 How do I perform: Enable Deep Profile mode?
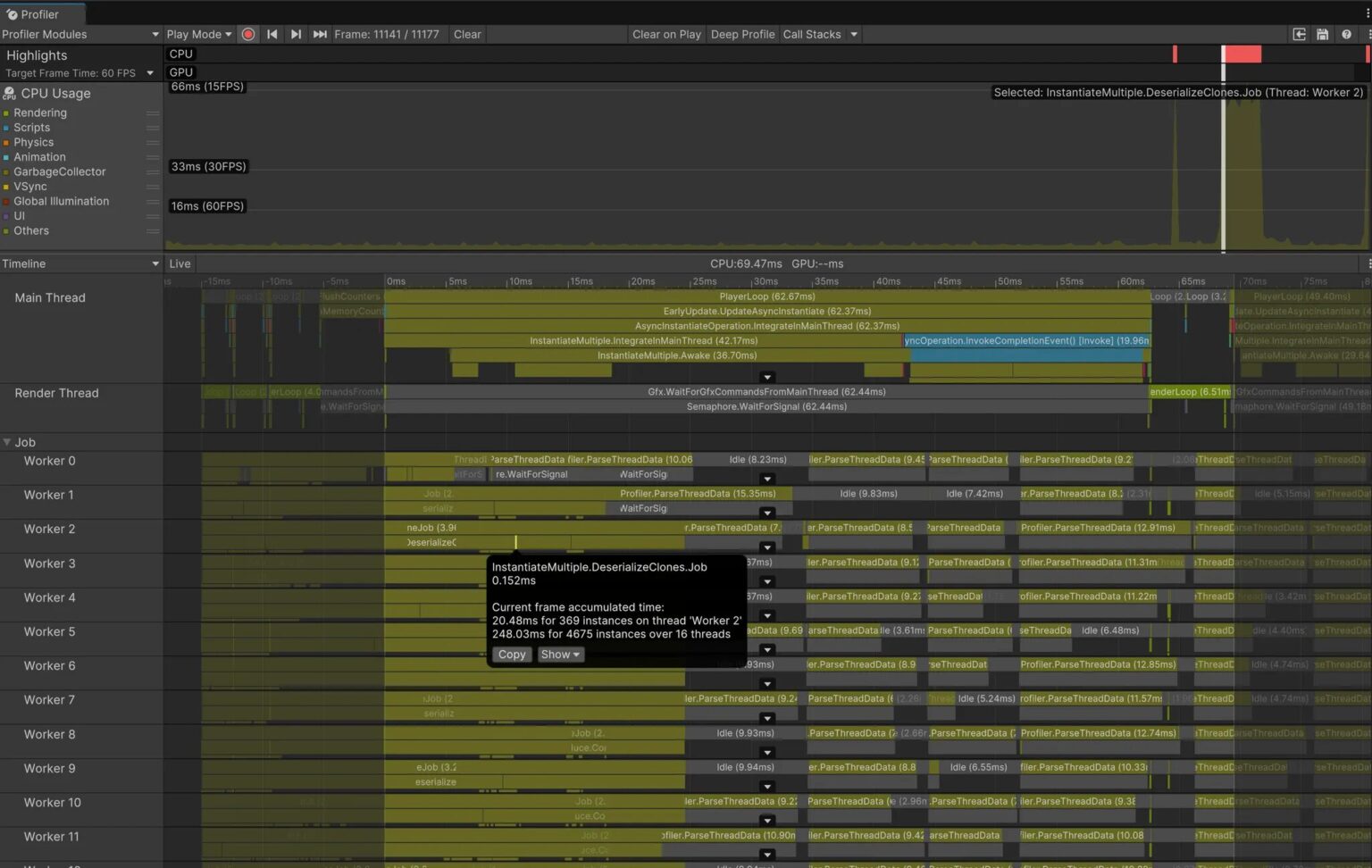pos(742,34)
